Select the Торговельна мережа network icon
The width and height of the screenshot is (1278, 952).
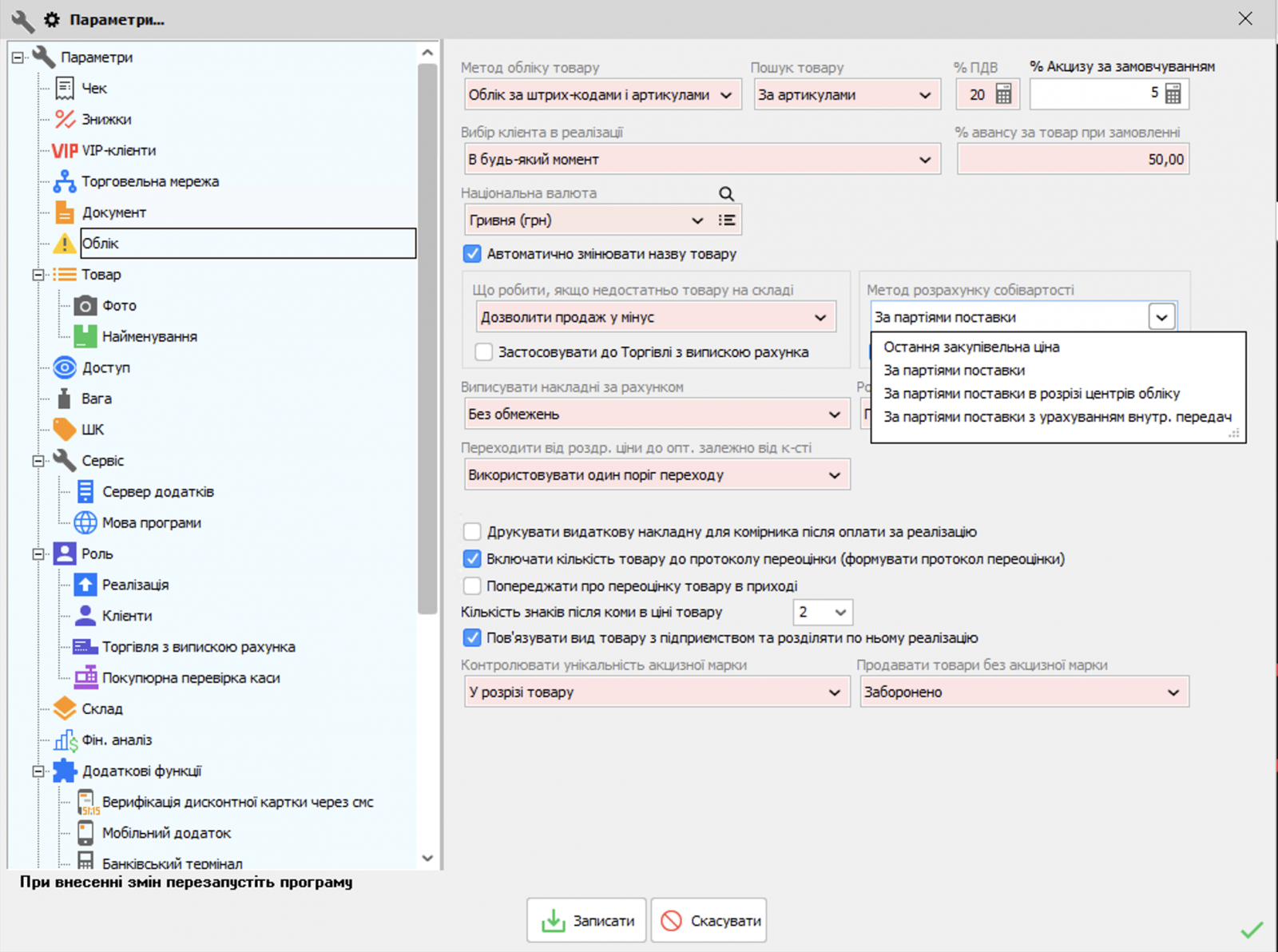coord(65,181)
